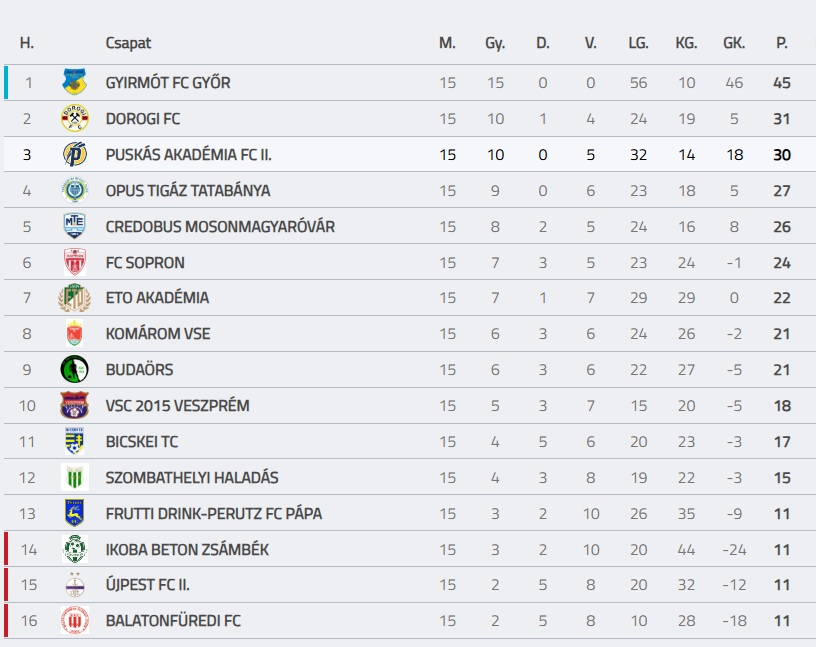The height and width of the screenshot is (647, 816).
Task: Select the Bicskei TC team name
Action: coord(142,442)
